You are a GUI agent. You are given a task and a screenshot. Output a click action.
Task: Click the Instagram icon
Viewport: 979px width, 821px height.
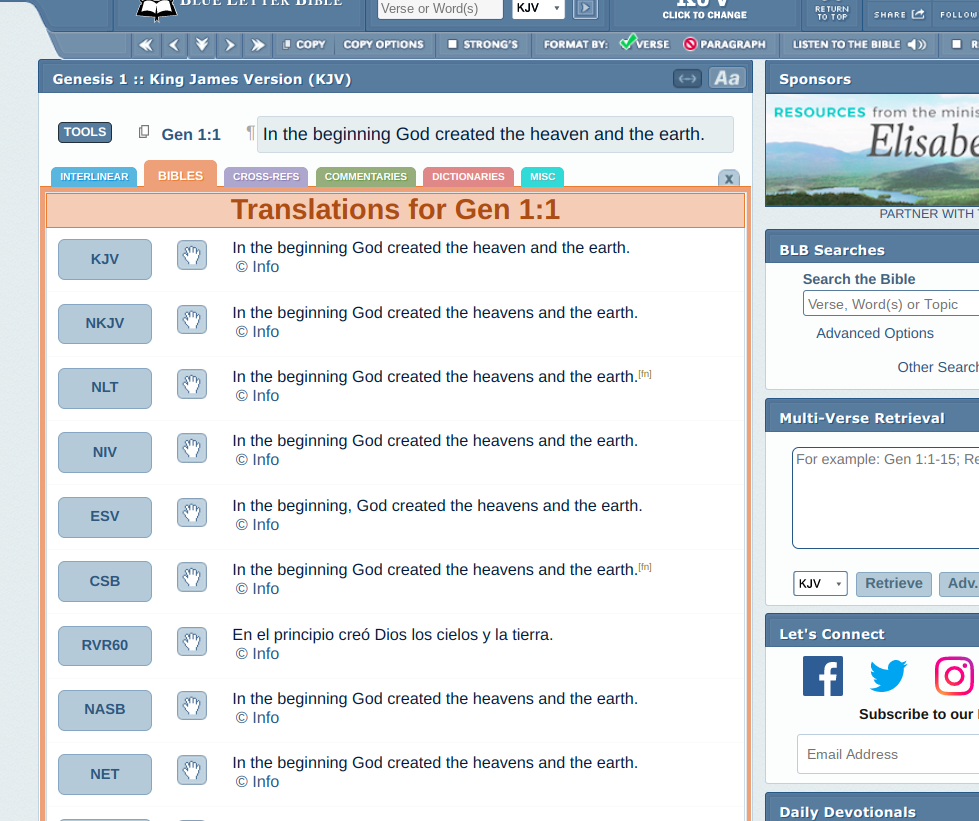(x=954, y=676)
